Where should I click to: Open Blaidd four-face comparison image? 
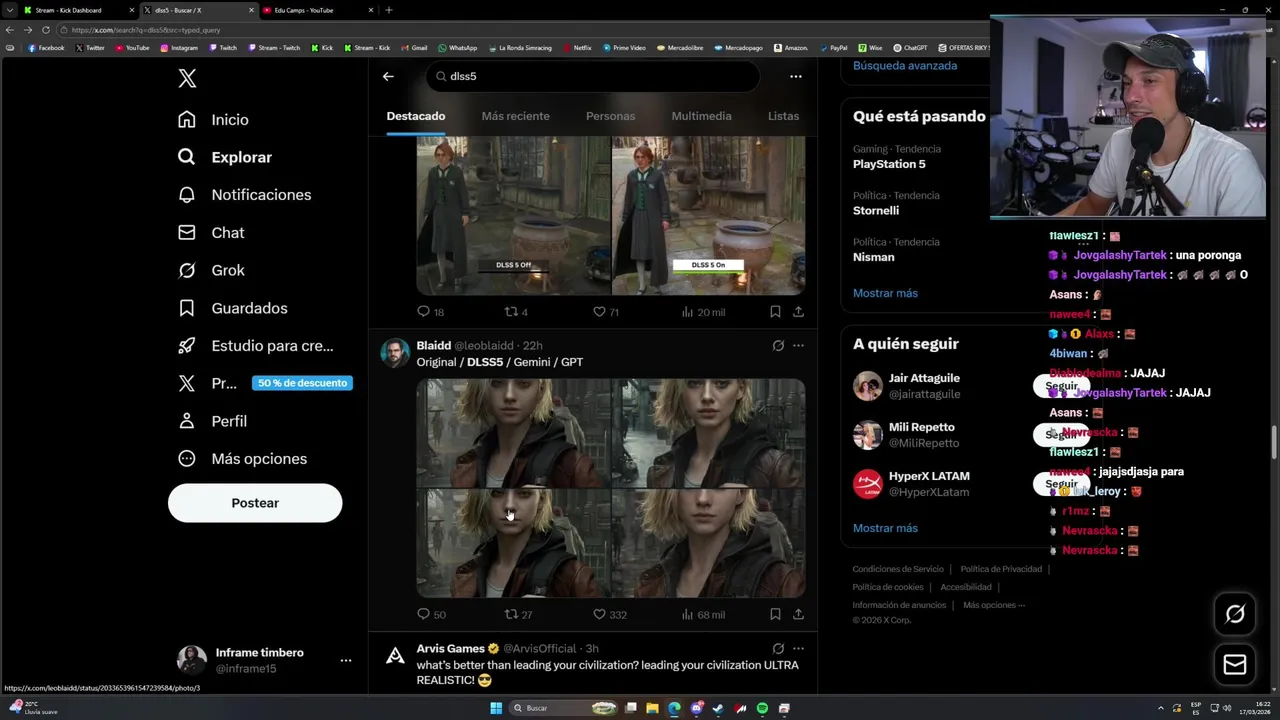(610, 488)
